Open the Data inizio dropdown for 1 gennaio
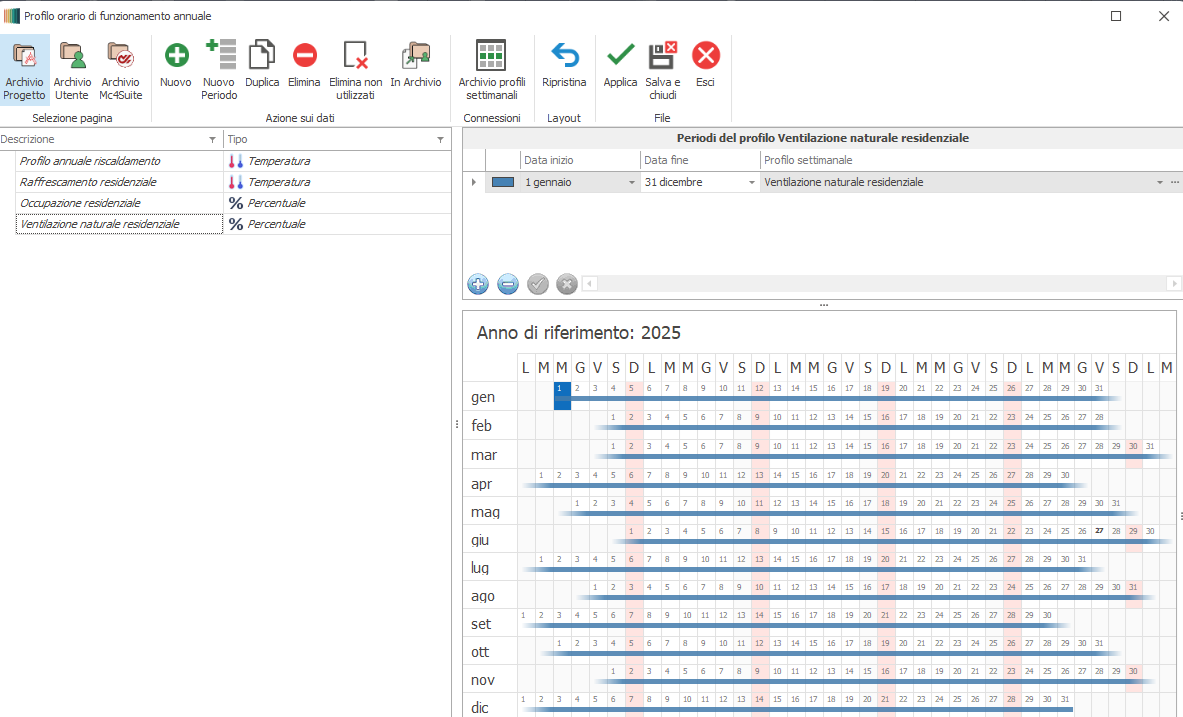Image resolution: width=1183 pixels, height=717 pixels. coord(631,183)
